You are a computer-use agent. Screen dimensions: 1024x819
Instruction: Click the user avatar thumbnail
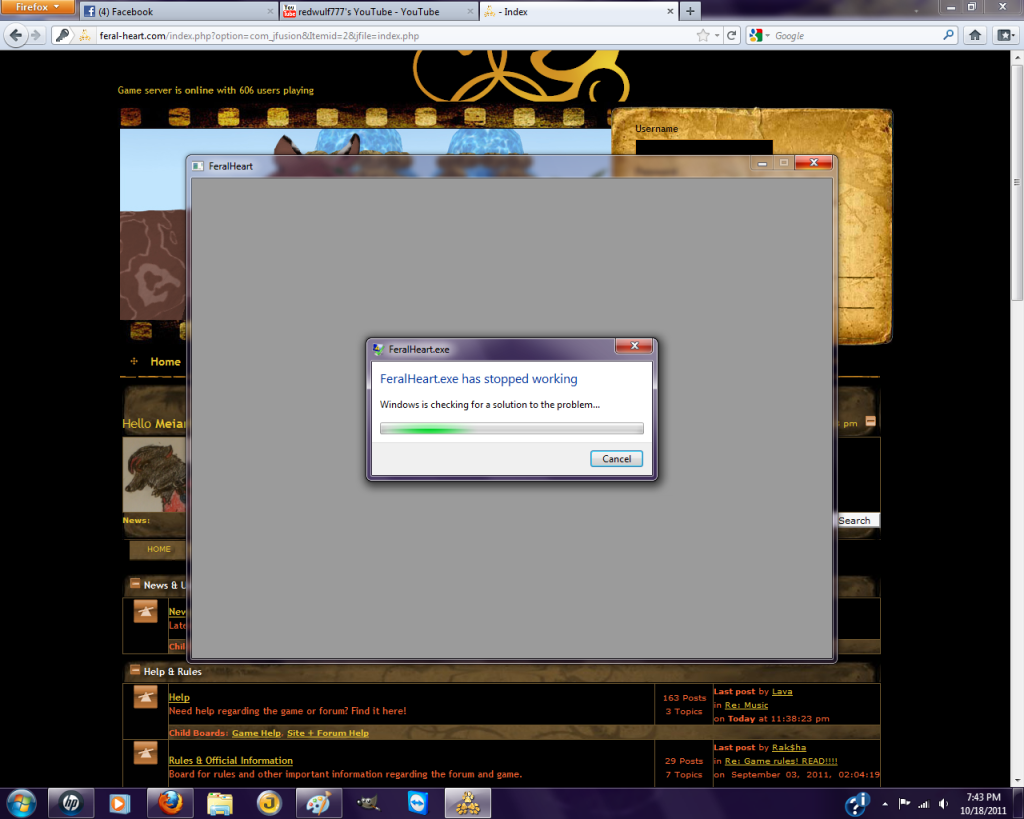click(155, 475)
